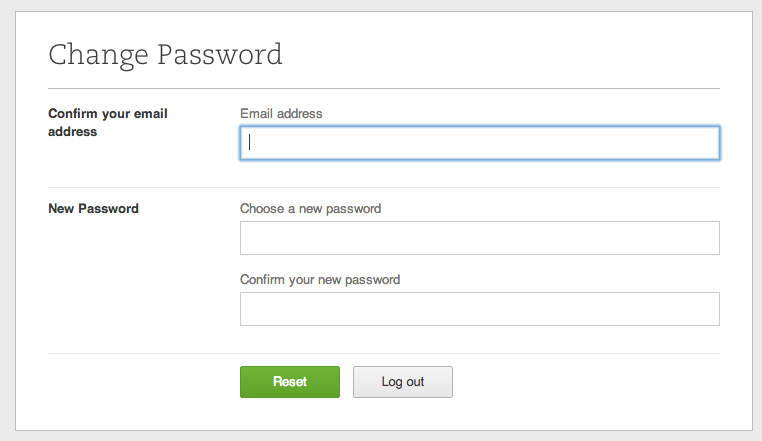Click the bold 'New Password' section label
Viewport: 762px width, 441px height.
click(93, 209)
